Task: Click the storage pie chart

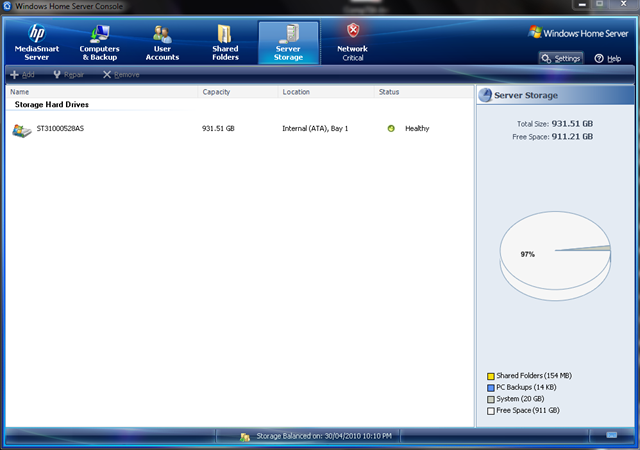Action: [x=556, y=256]
